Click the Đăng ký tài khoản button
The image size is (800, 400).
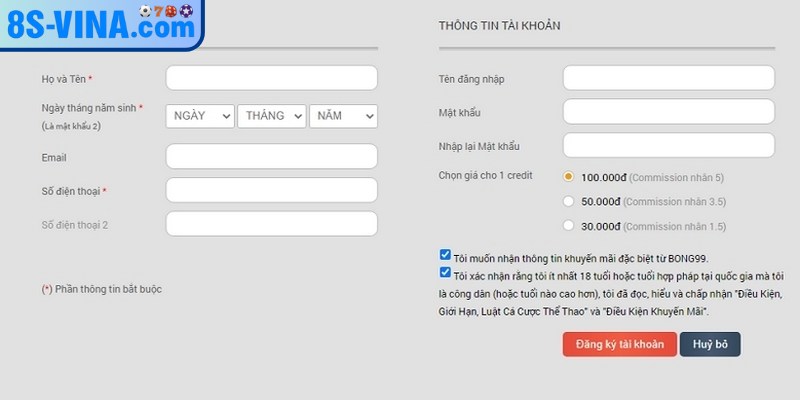619,345
